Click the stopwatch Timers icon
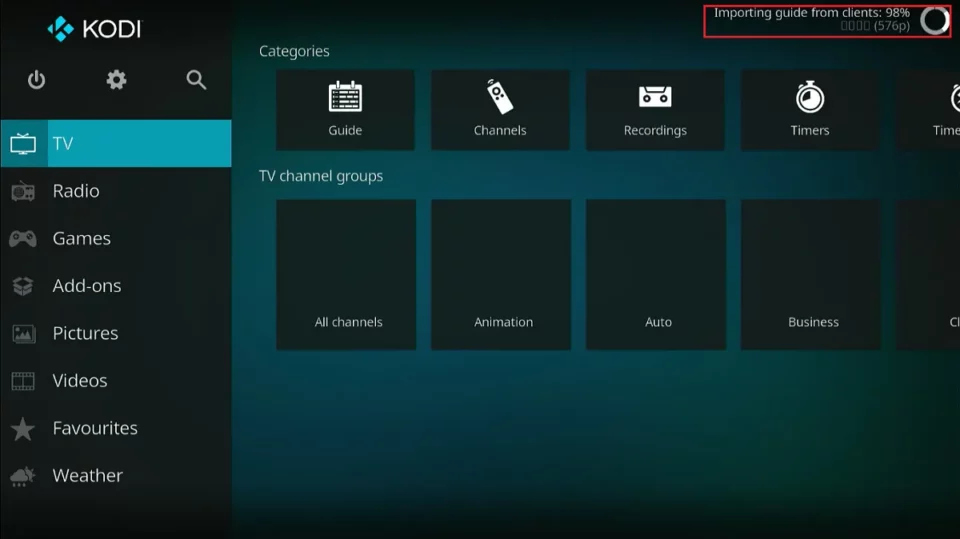960x539 pixels. pyautogui.click(x=810, y=97)
